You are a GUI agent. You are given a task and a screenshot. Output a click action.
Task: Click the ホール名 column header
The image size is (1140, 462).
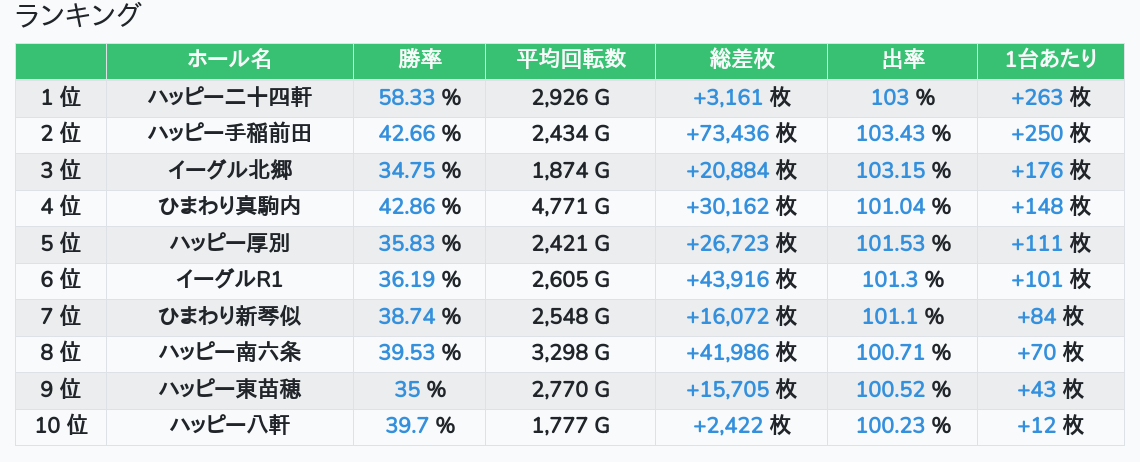tap(229, 60)
